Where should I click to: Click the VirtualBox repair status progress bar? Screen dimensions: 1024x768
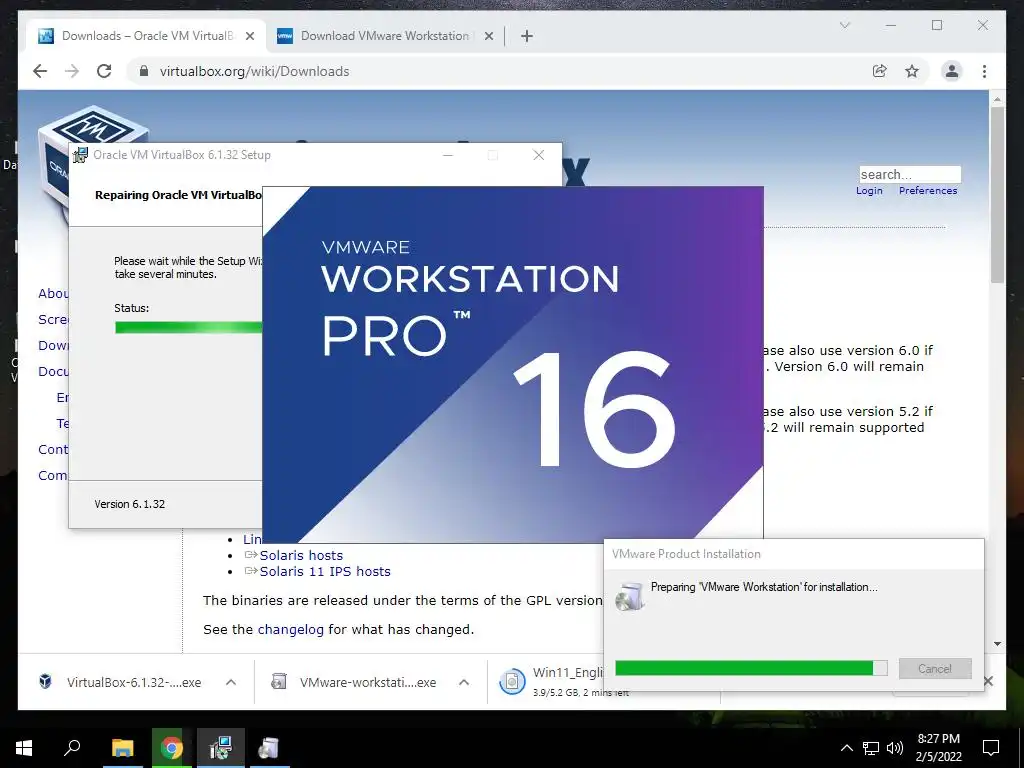click(189, 327)
